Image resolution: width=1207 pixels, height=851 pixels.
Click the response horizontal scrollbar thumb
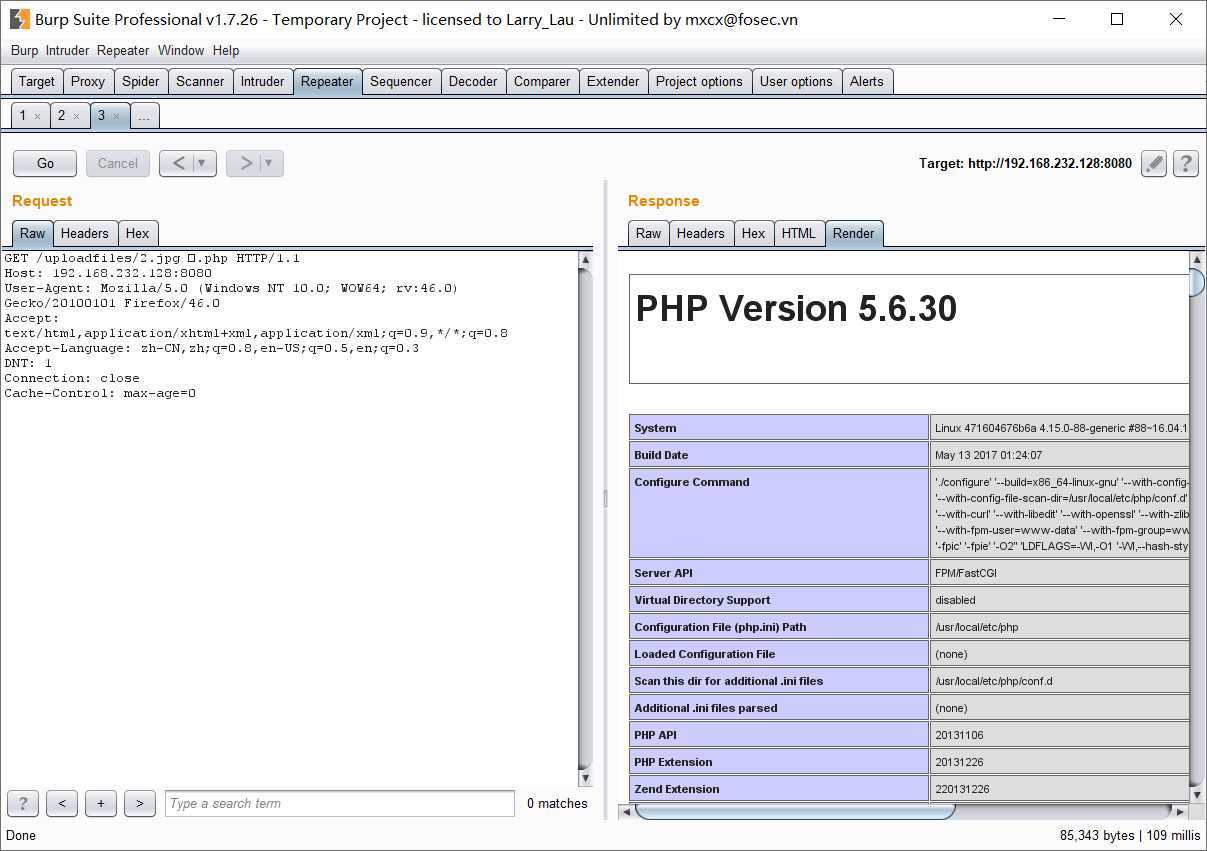795,811
